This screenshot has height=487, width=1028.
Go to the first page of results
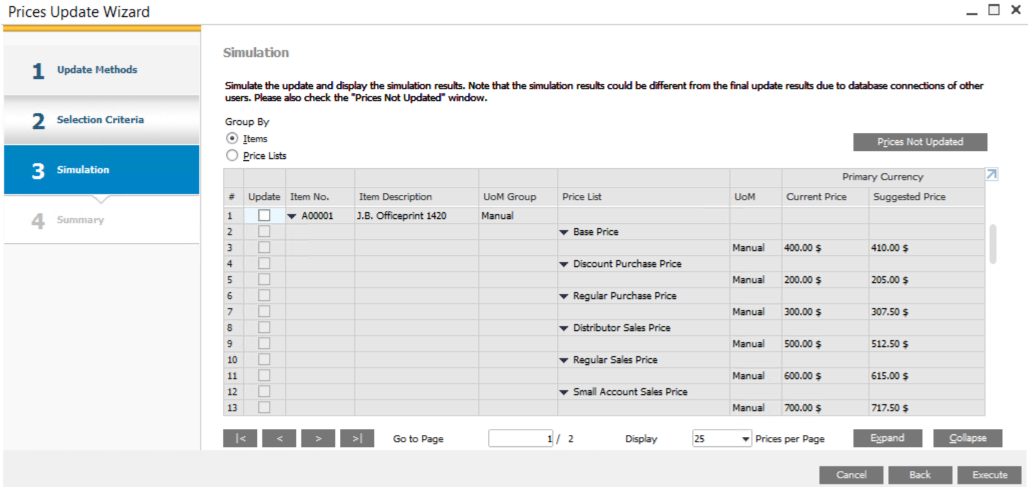point(240,438)
